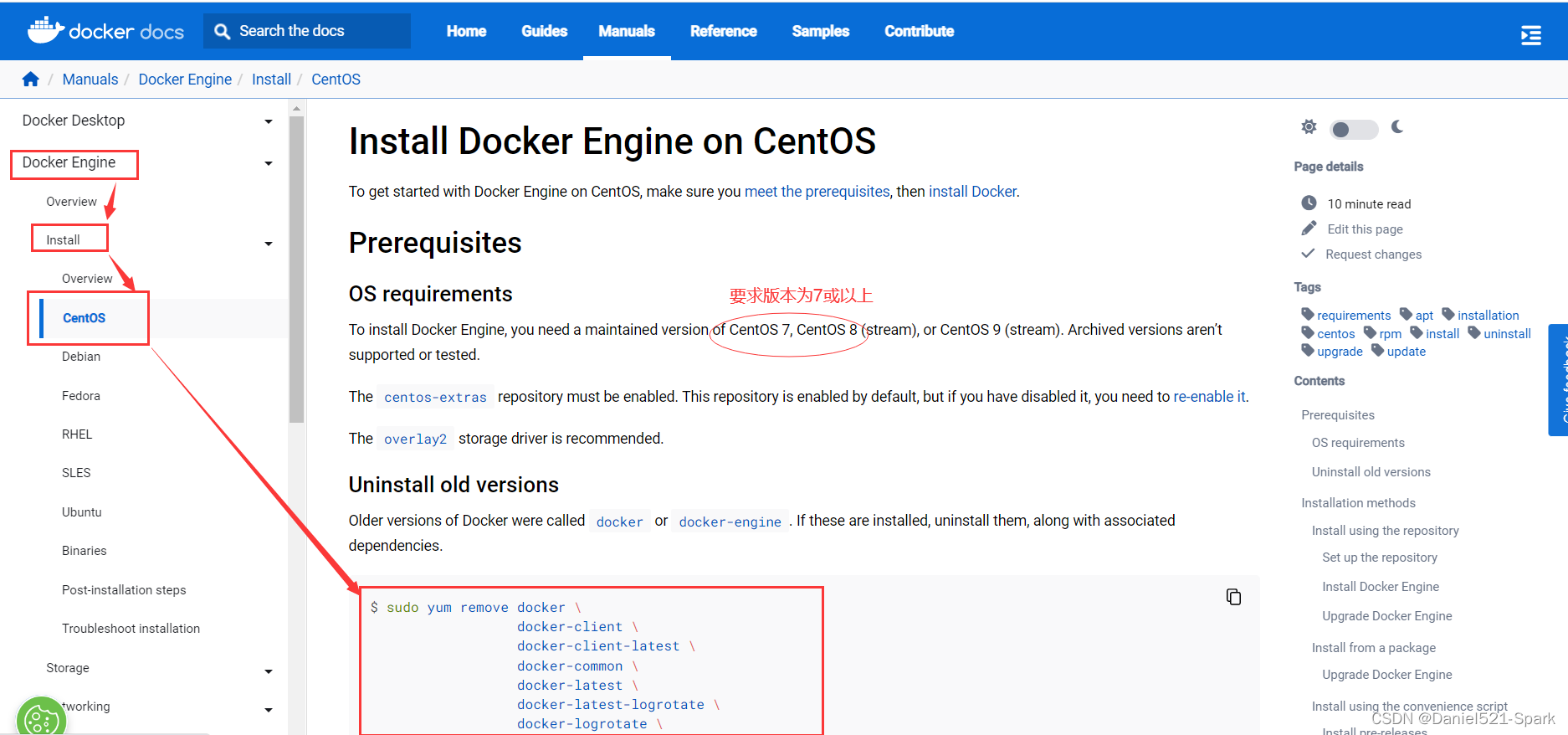Open Overview under Install
Viewport: 1568px width, 735px height.
pyautogui.click(x=87, y=279)
